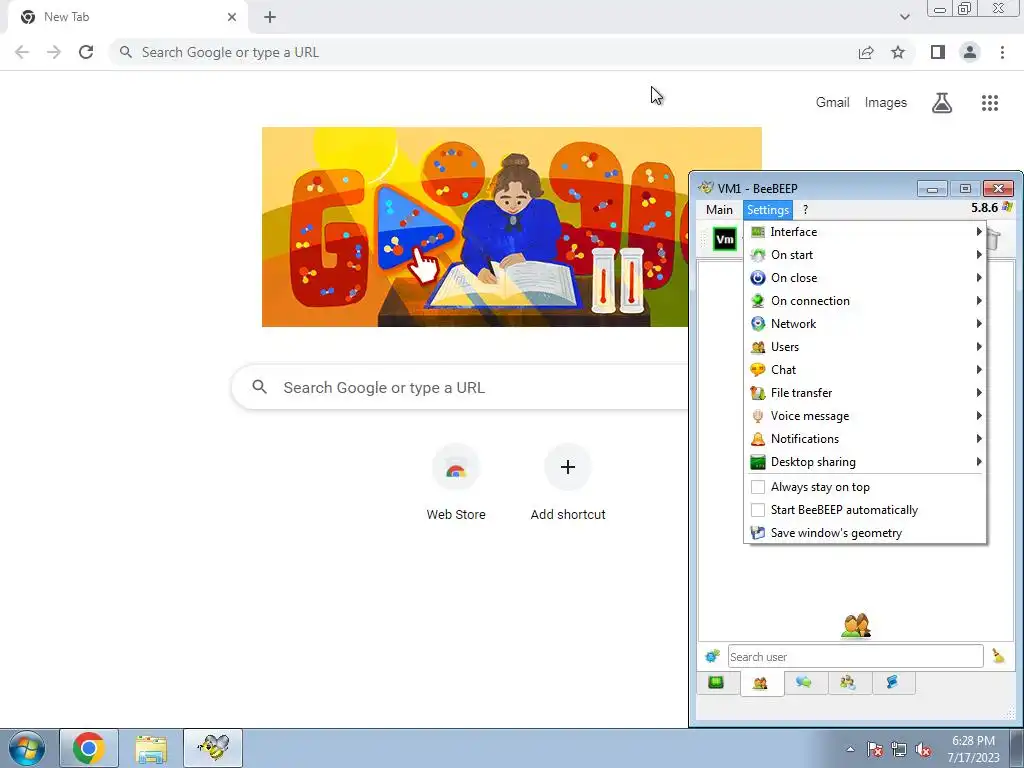The width and height of the screenshot is (1024, 768).
Task: Click Chrome icon in the taskbar
Action: [89, 748]
